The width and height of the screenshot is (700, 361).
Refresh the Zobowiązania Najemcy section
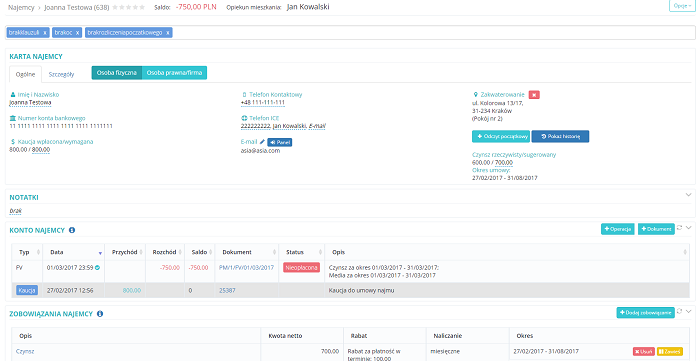679,311
